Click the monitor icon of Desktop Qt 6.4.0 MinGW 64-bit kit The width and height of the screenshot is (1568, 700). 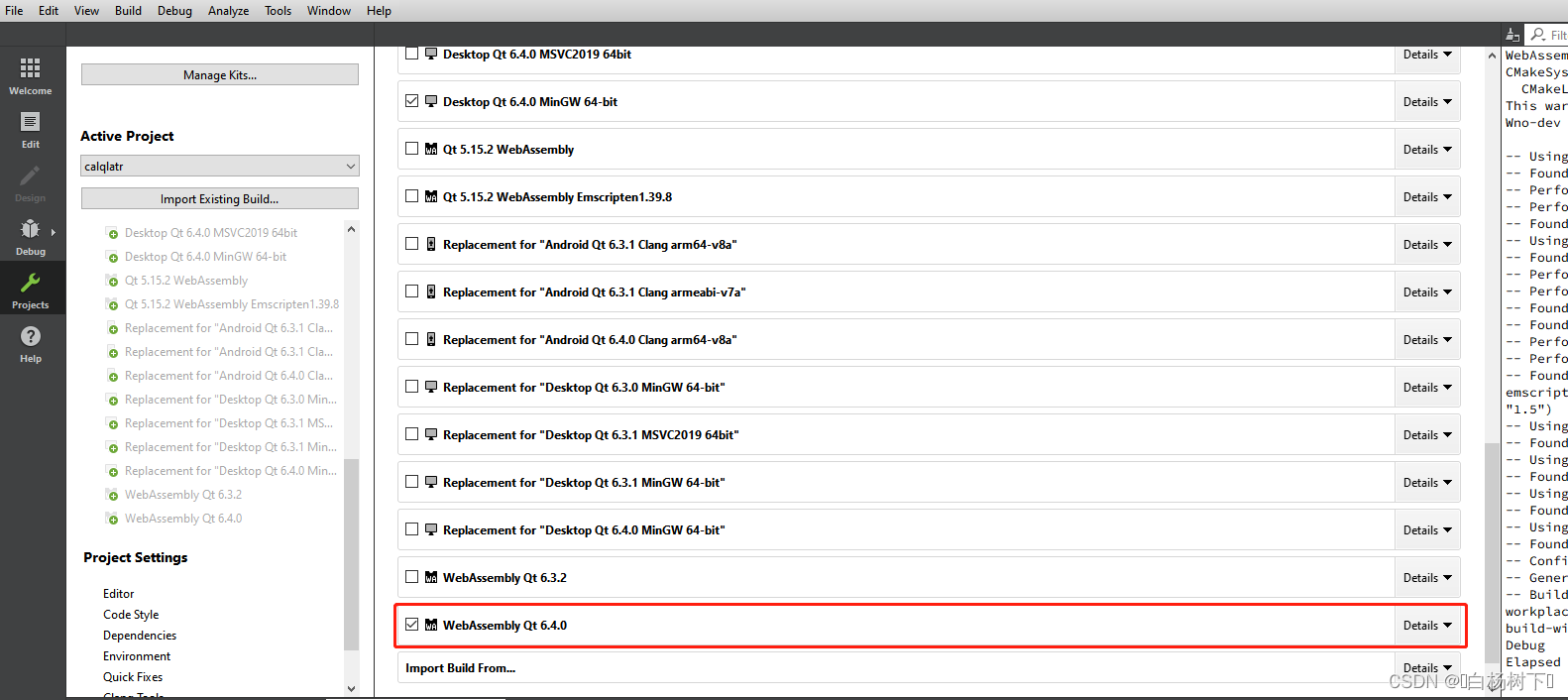[431, 101]
